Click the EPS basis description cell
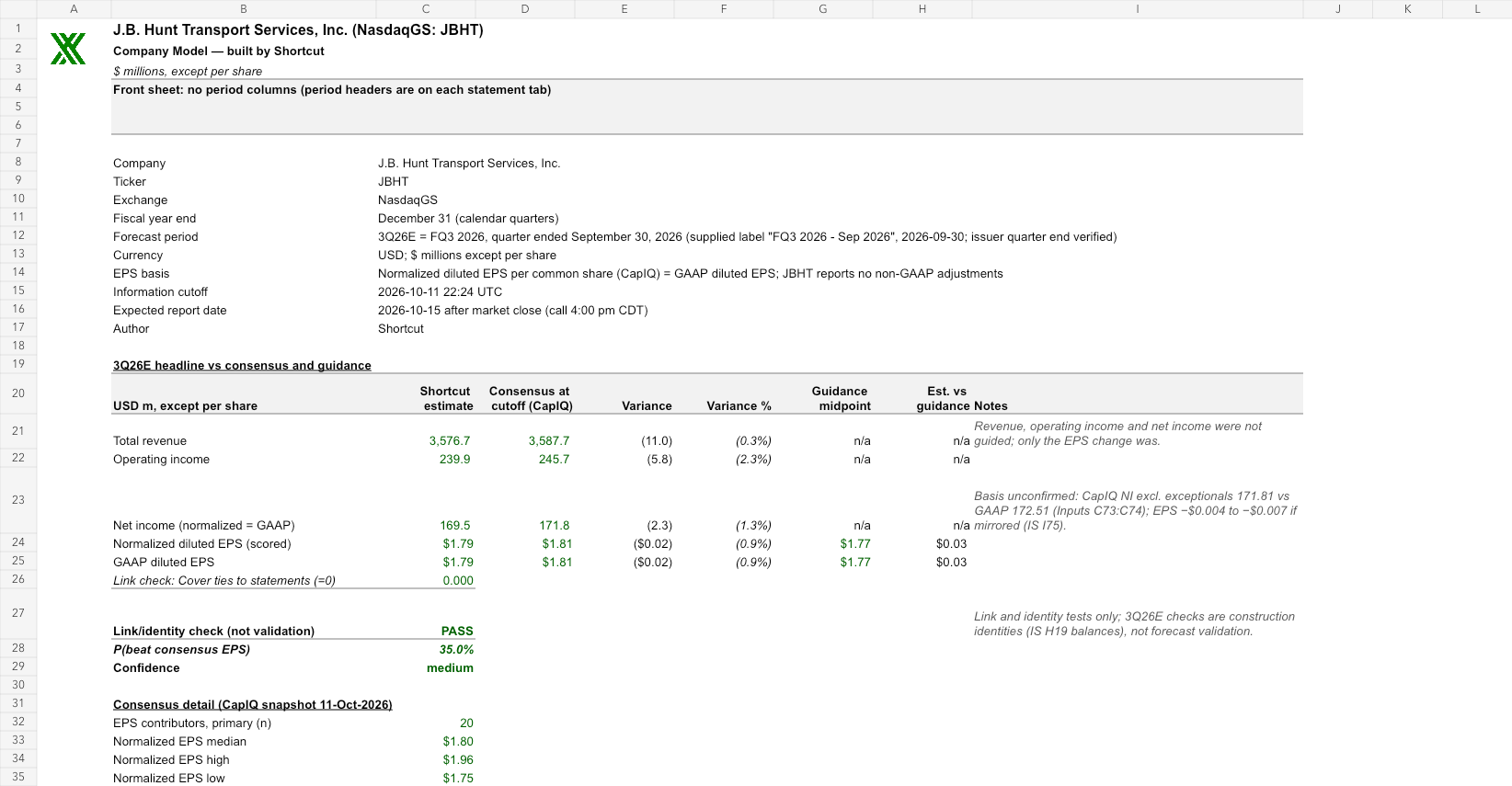 tap(691, 274)
